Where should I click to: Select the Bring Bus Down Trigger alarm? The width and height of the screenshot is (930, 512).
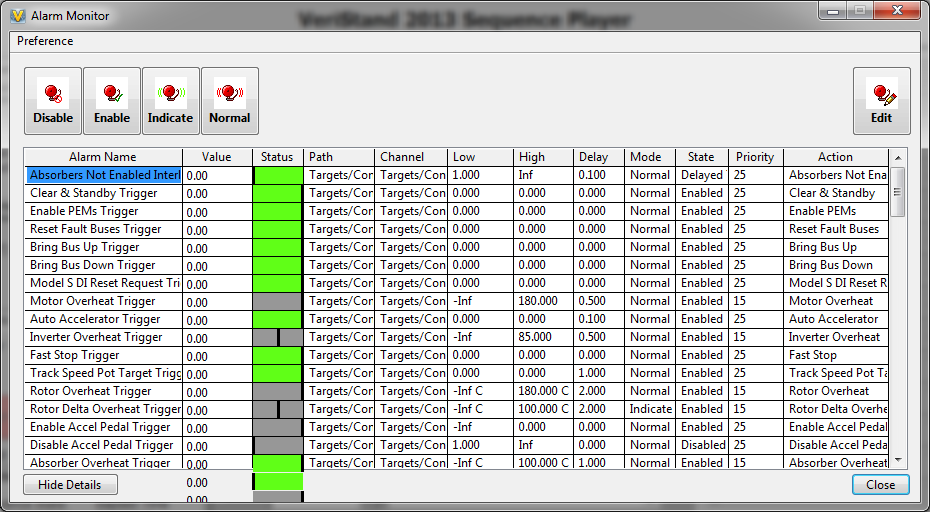pos(104,265)
